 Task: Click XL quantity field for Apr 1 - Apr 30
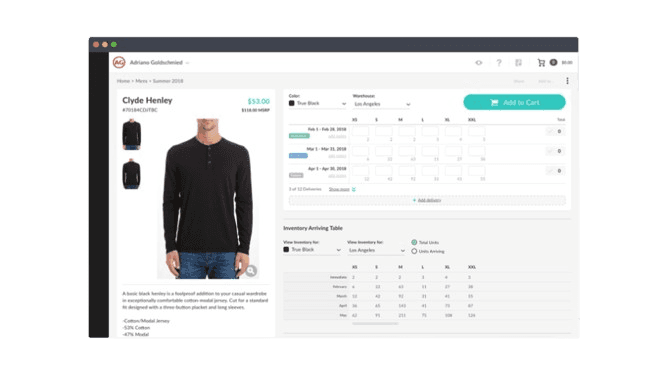(453, 171)
